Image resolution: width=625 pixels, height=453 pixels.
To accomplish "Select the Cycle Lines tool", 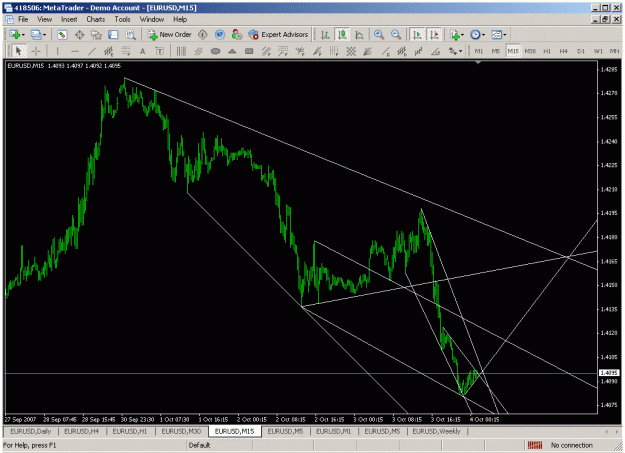I will coord(181,51).
